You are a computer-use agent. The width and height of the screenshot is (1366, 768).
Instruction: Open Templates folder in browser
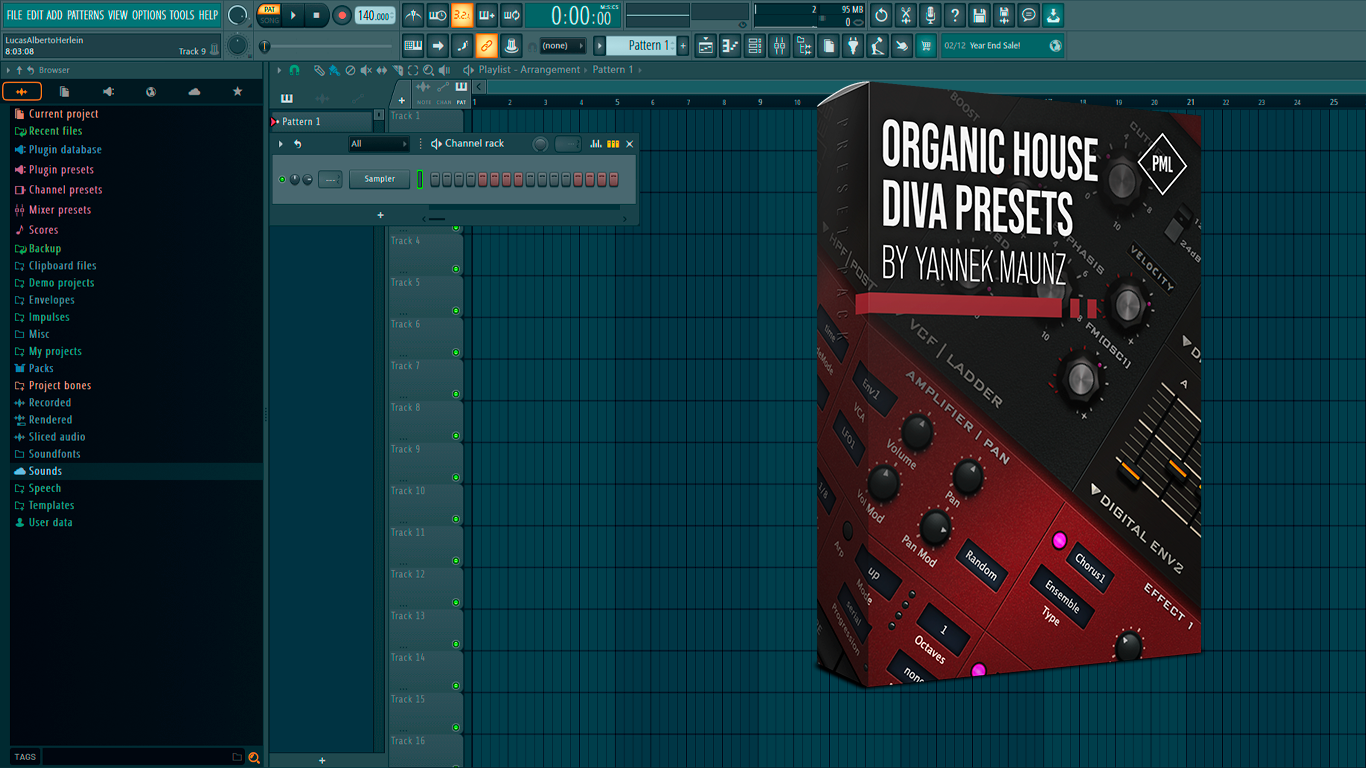coord(51,505)
